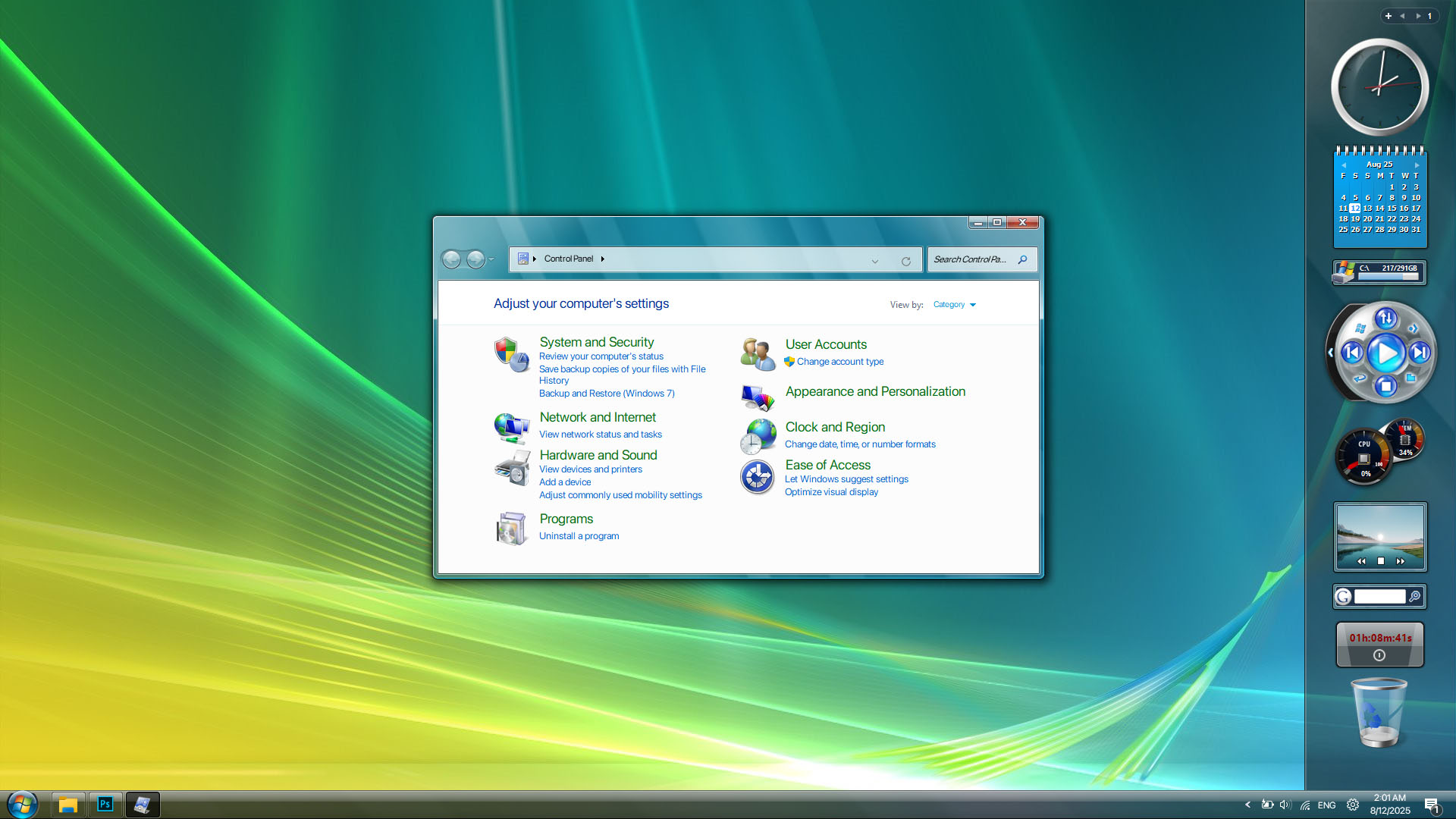Open the Appearance and Personalization monitor icon
Viewport: 1456px width, 819px height.
point(758,397)
